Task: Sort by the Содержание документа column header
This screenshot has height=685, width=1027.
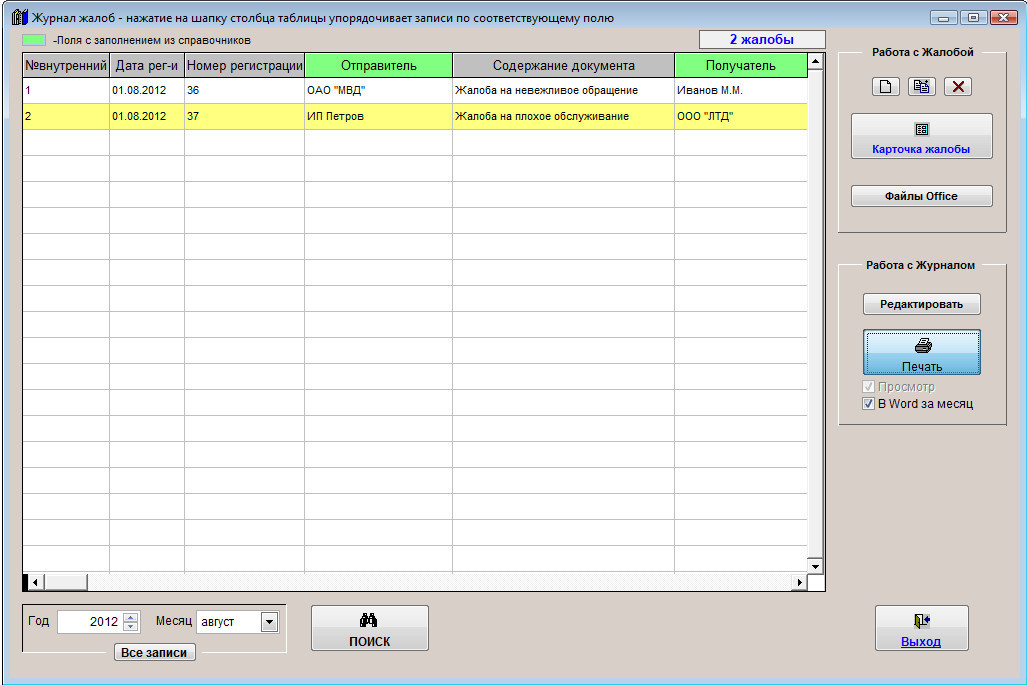Action: [x=563, y=65]
